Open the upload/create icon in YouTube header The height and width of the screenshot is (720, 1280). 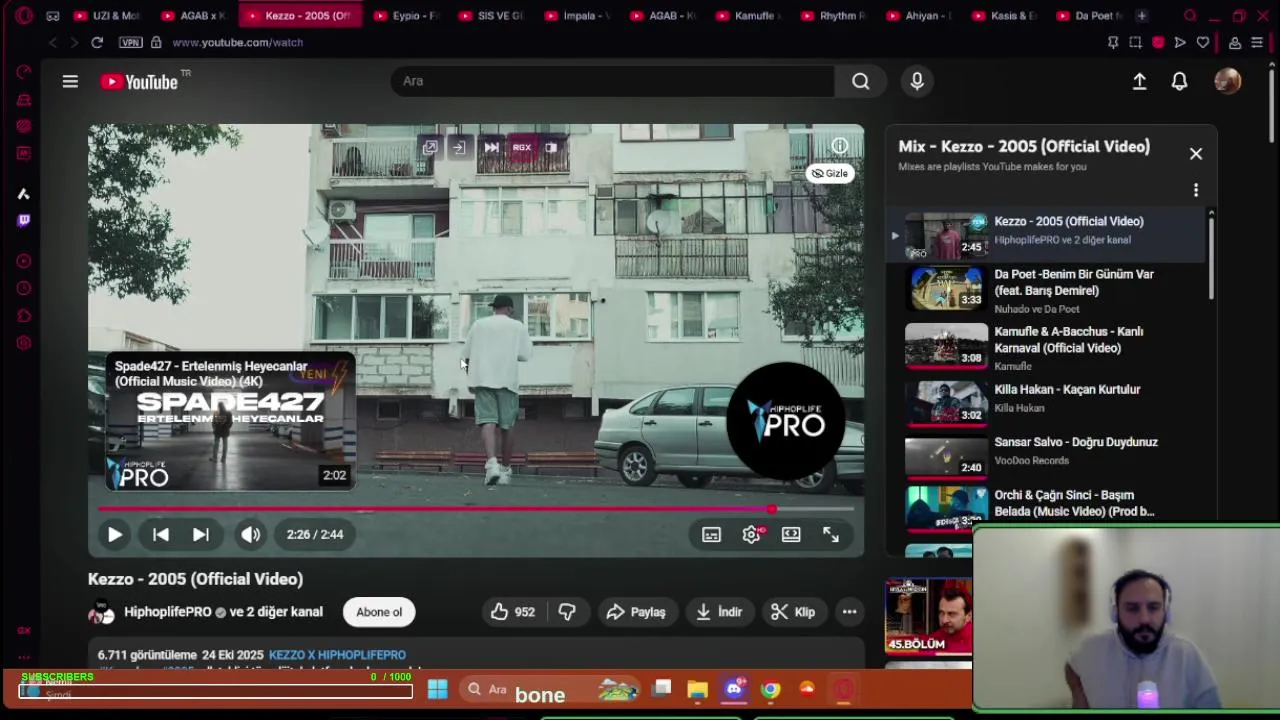(x=1139, y=82)
